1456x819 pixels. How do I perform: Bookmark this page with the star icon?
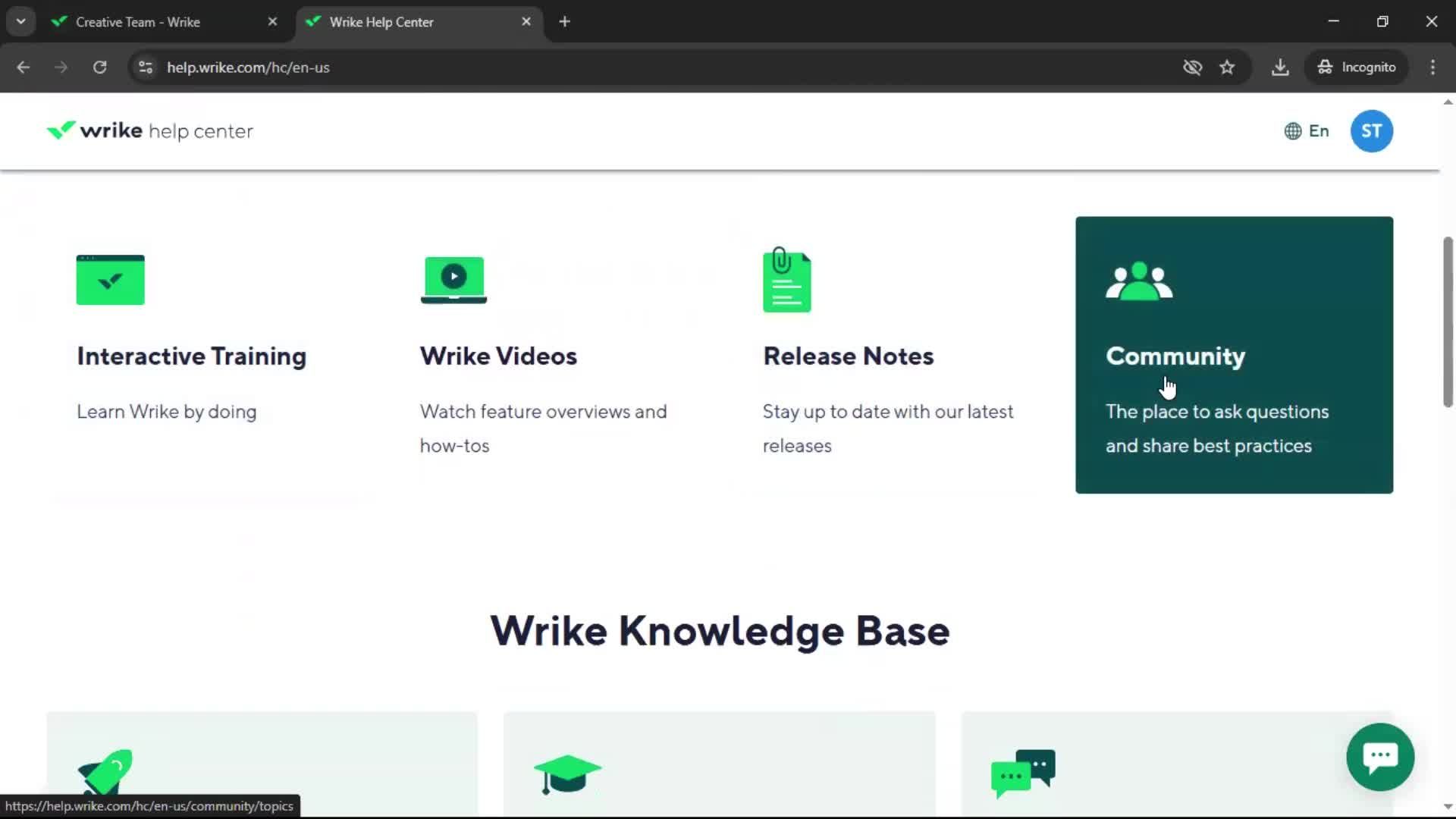coord(1227,67)
